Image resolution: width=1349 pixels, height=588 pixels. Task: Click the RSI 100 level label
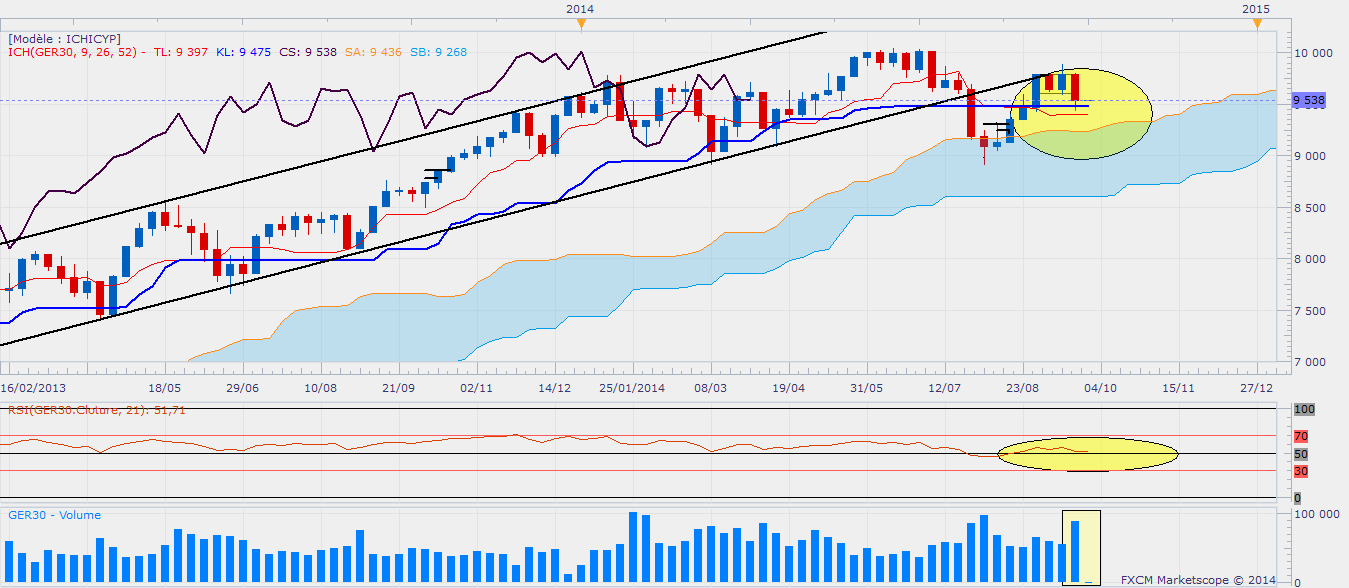(1303, 410)
